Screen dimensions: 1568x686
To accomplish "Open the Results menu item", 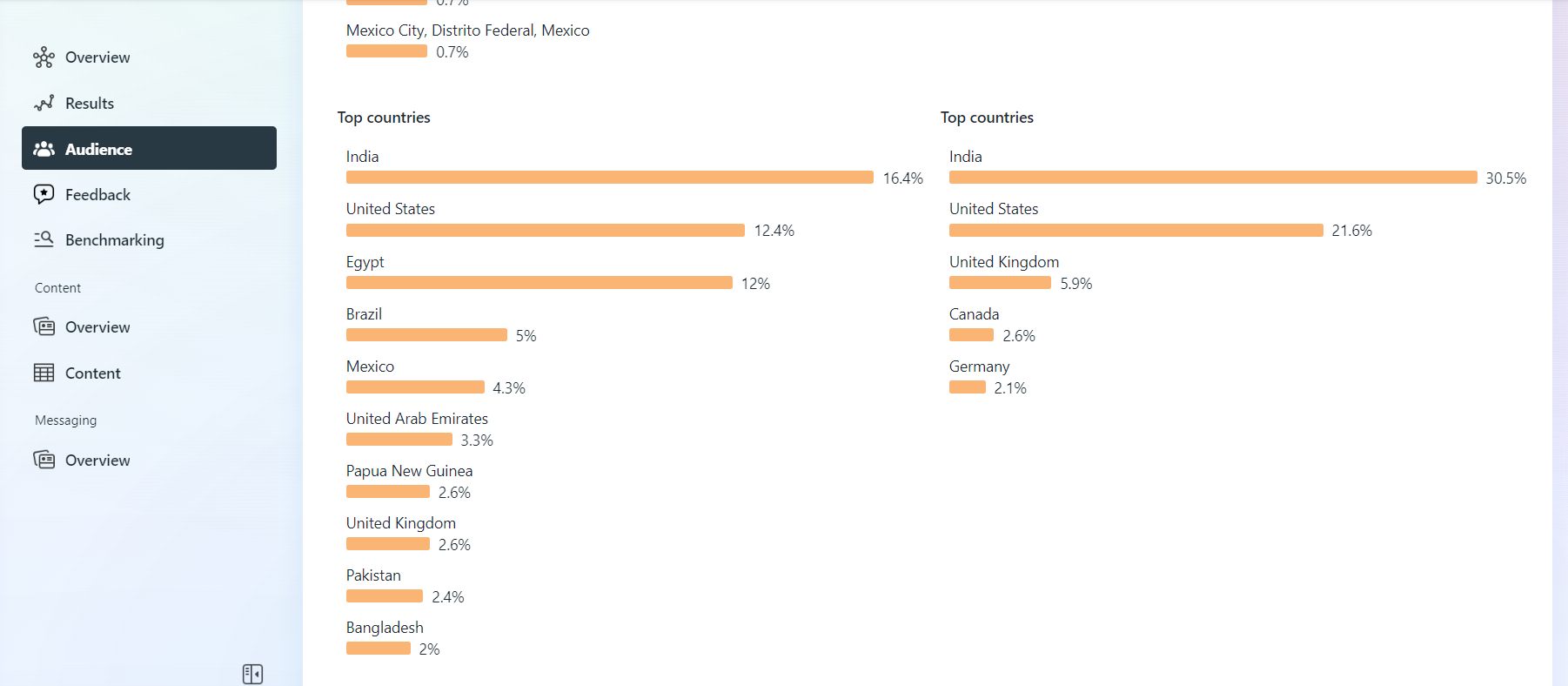I will point(90,104).
